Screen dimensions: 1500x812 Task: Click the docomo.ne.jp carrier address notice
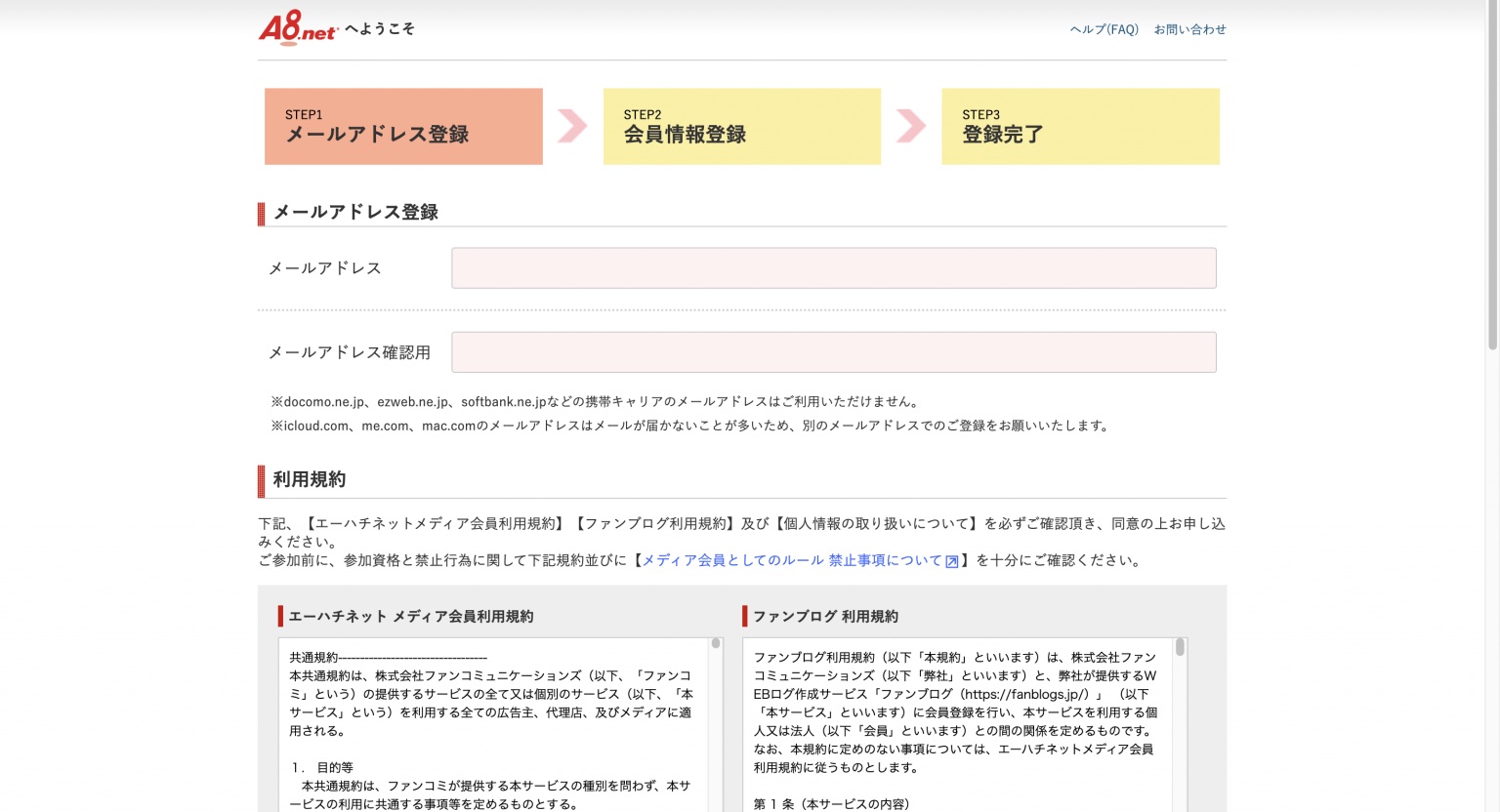point(595,401)
